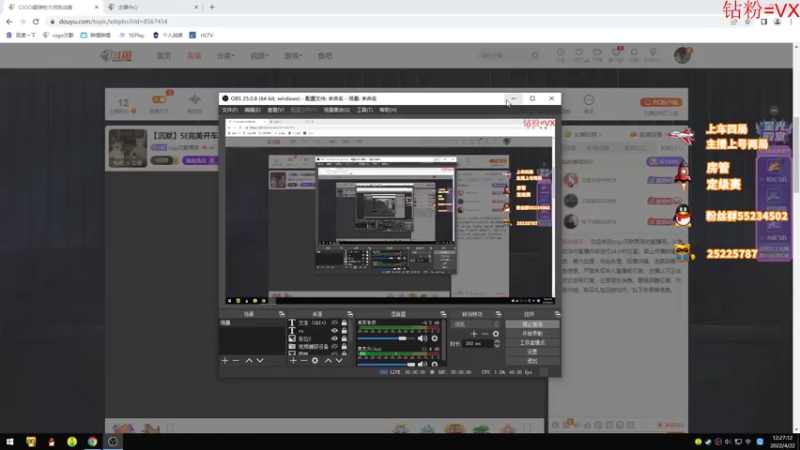800x450 pixels.
Task: Increase transition duration with the up arrow
Action: tap(497, 341)
